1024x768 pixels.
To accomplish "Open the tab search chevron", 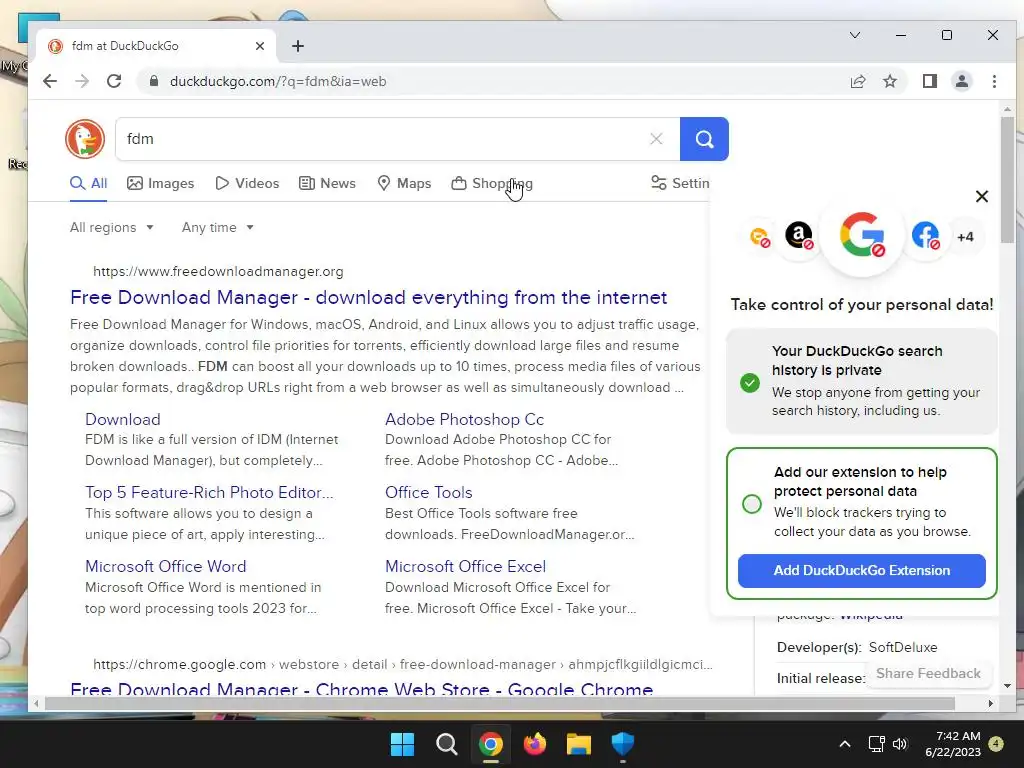I will pos(855,35).
